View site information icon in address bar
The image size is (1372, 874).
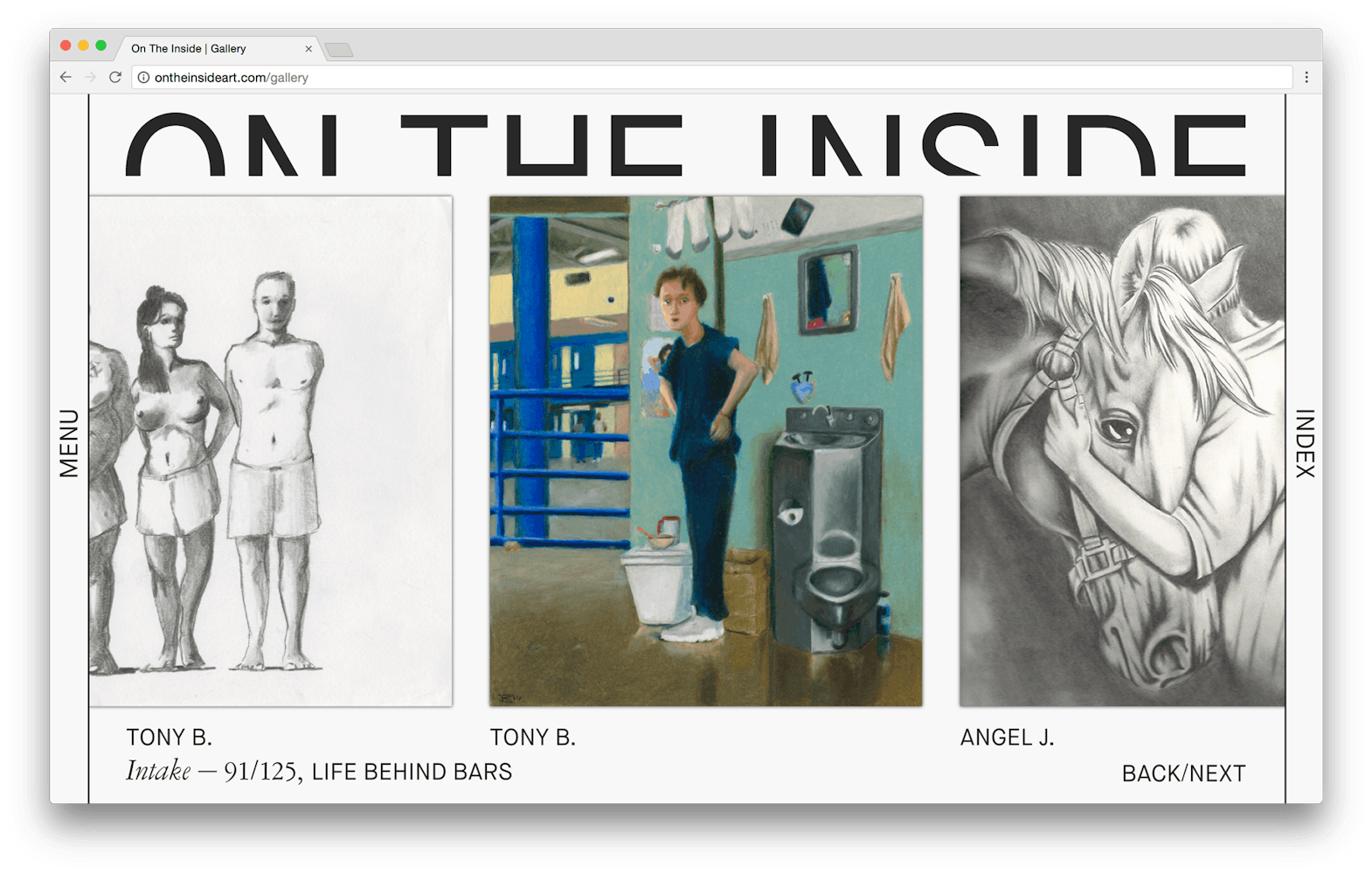[143, 78]
